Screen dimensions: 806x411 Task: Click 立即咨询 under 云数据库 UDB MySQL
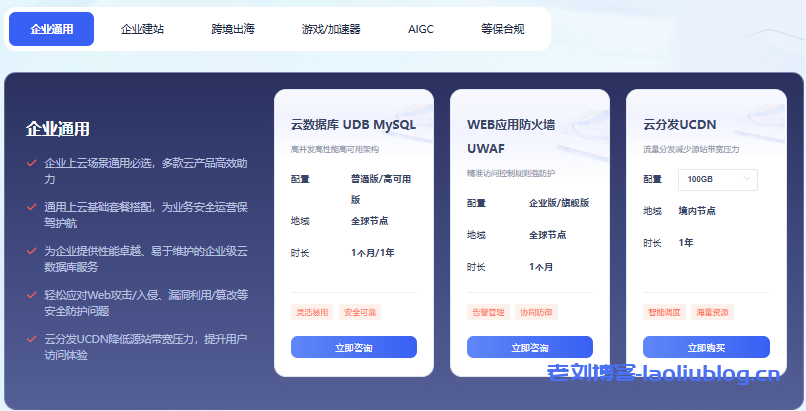coord(354,347)
